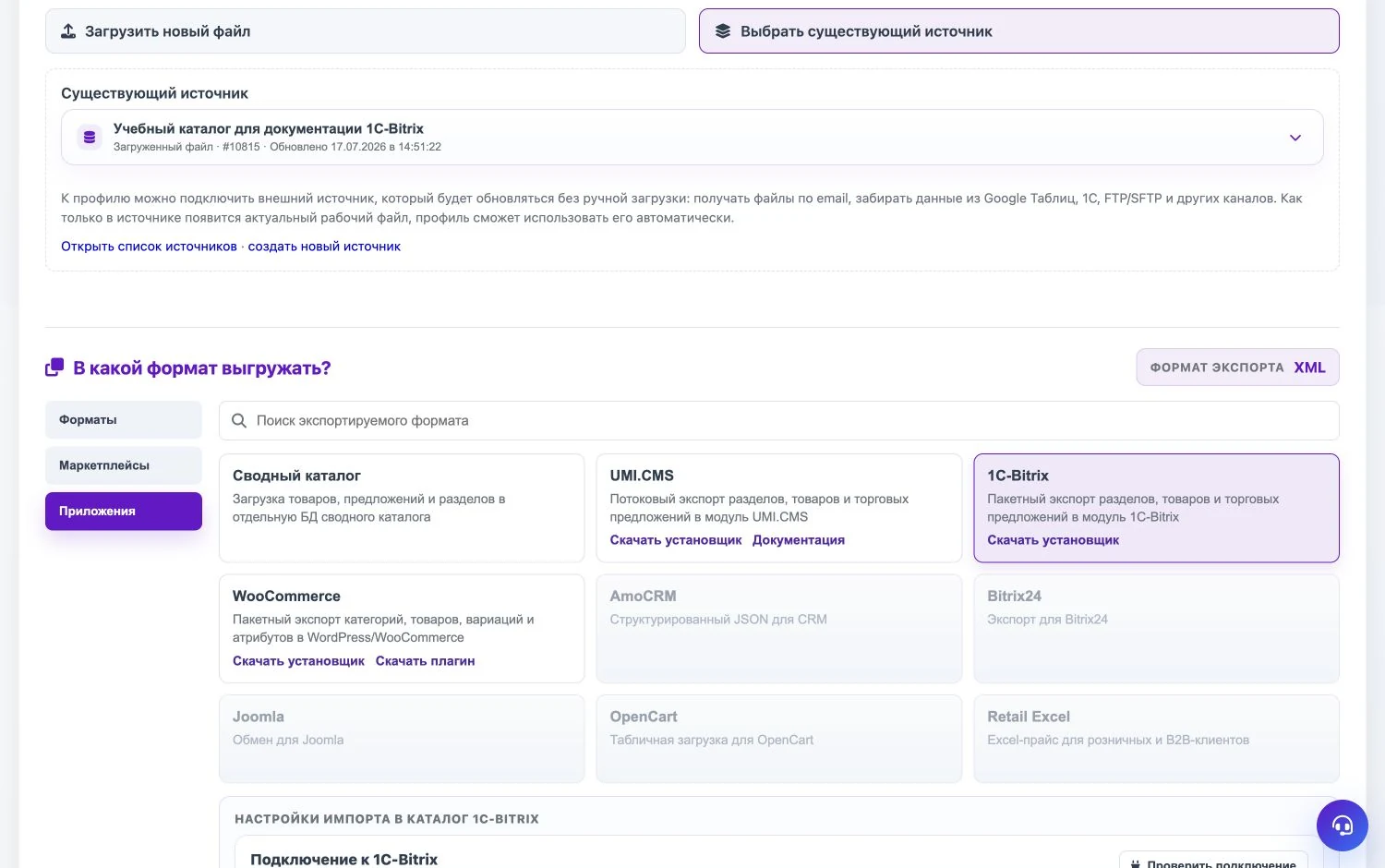Click Скачать установщик in the WooCommerce card
The width and height of the screenshot is (1385, 868).
(x=298, y=661)
